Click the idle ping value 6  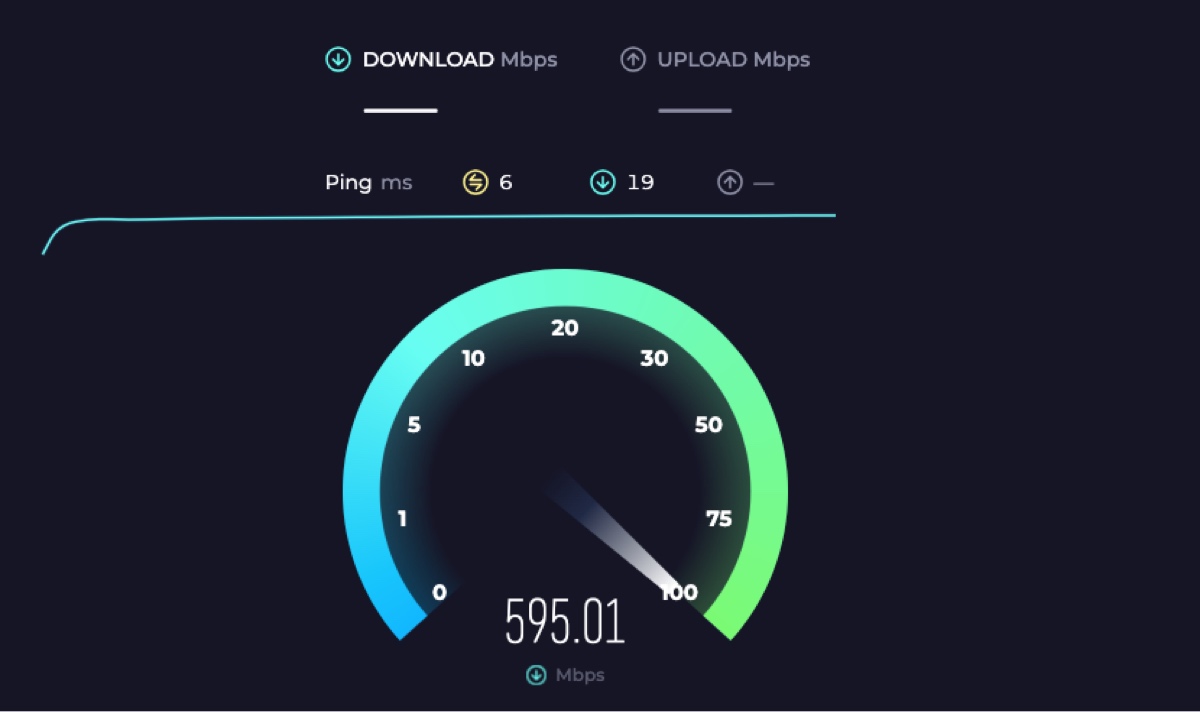(506, 183)
